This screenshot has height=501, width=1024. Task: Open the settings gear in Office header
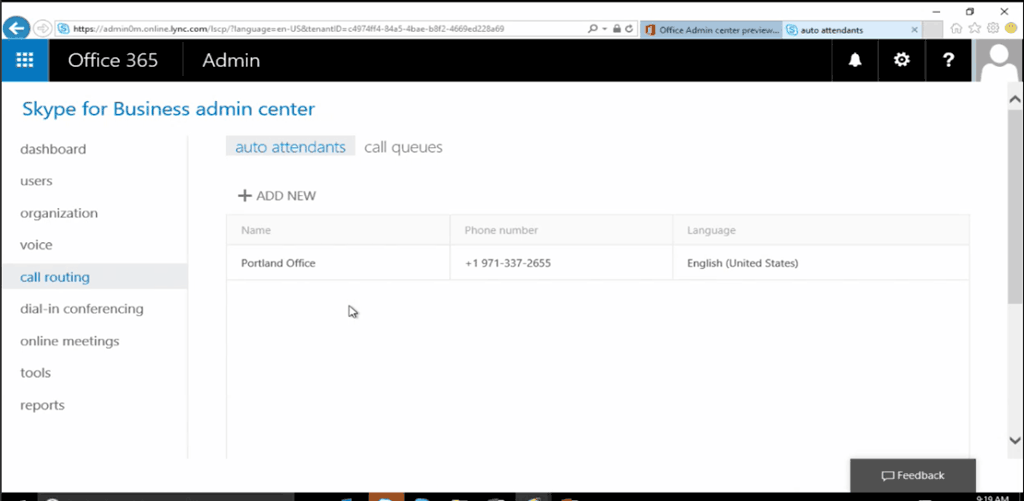tap(901, 60)
